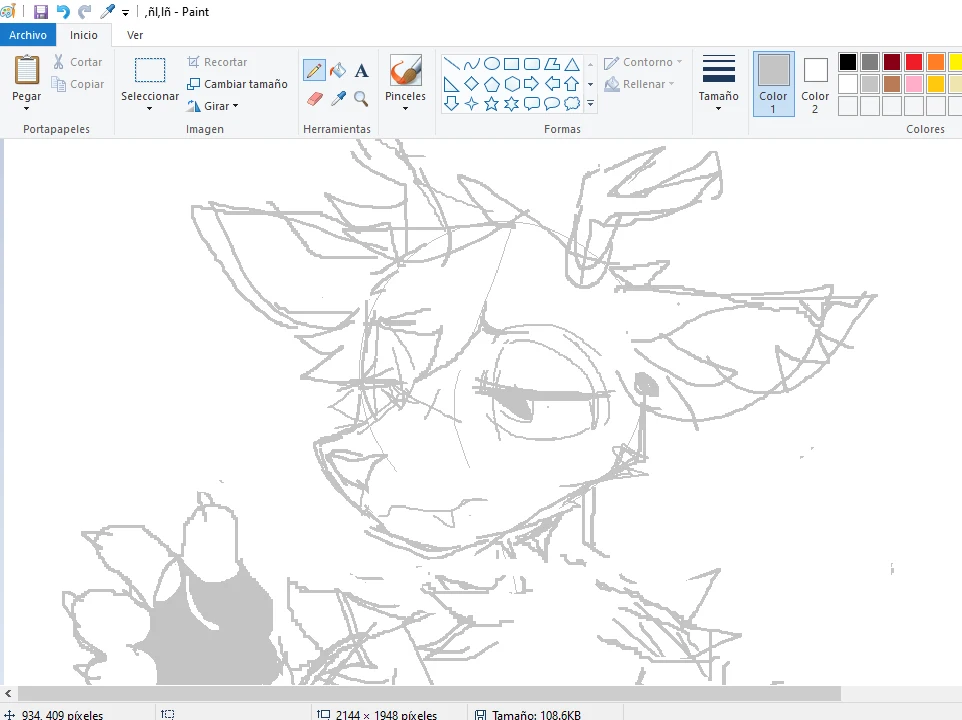Click the Copiar button
The image size is (962, 720).
click(78, 84)
